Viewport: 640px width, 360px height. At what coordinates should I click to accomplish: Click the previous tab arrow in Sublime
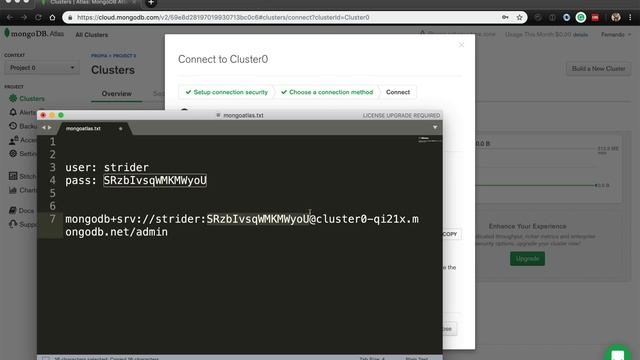coord(44,128)
